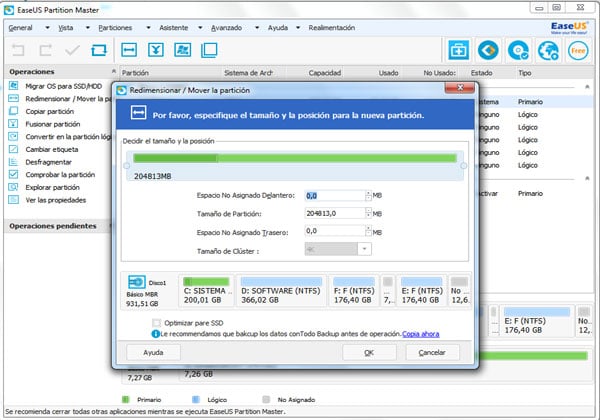Click the left handle of partition size bar
Viewport: 600px width, 420px height.
tap(127, 166)
